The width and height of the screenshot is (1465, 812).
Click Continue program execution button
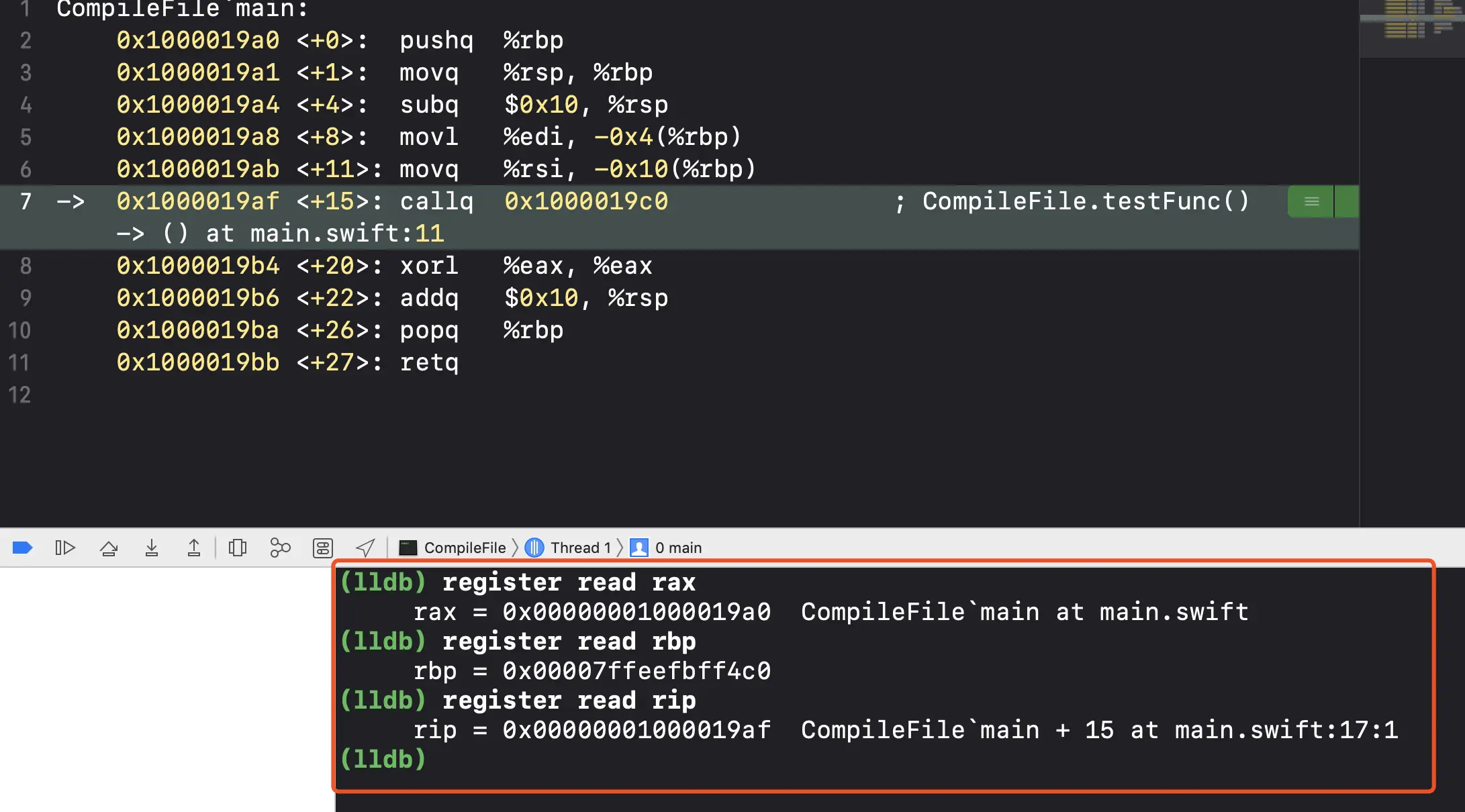pos(65,548)
